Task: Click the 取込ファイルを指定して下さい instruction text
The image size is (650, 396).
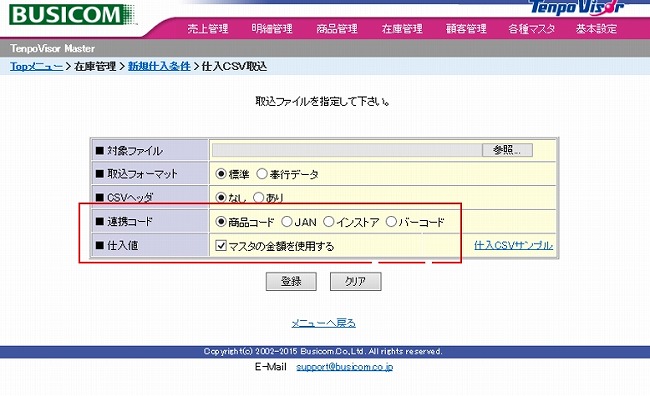Action: [323, 102]
